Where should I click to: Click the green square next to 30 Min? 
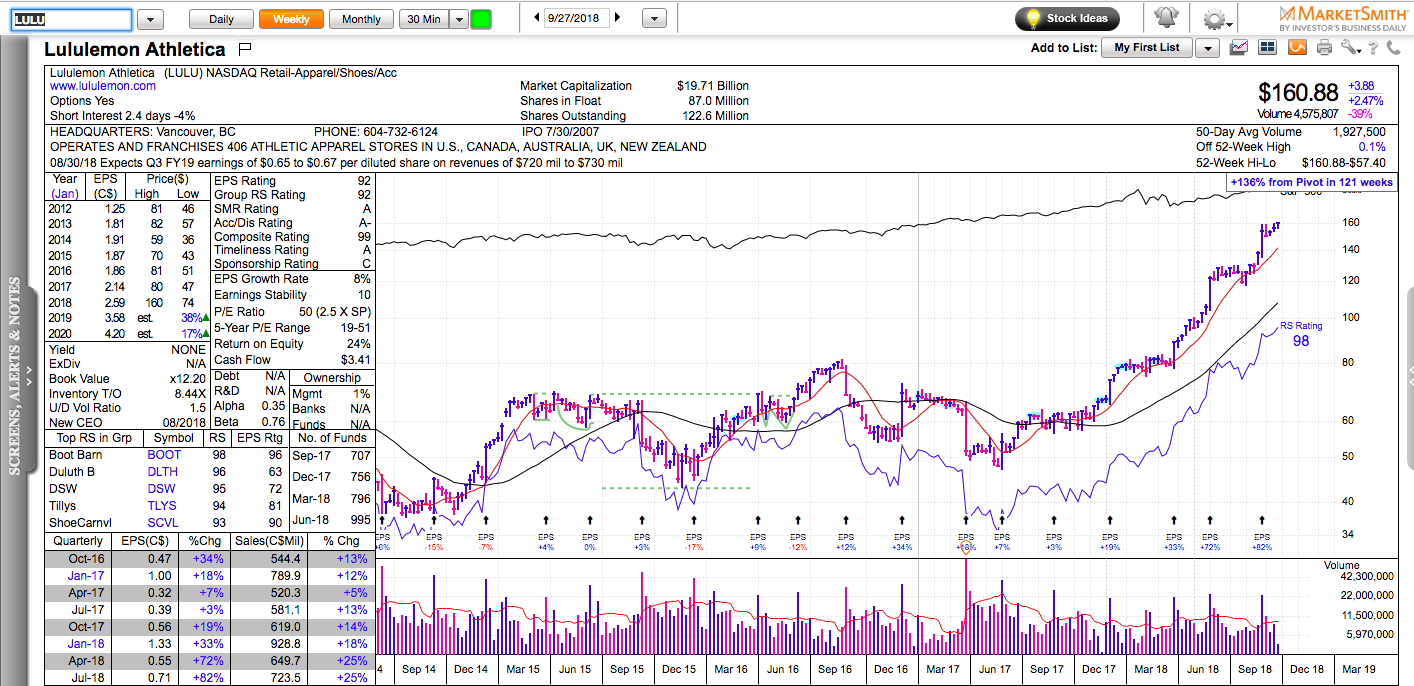[481, 19]
